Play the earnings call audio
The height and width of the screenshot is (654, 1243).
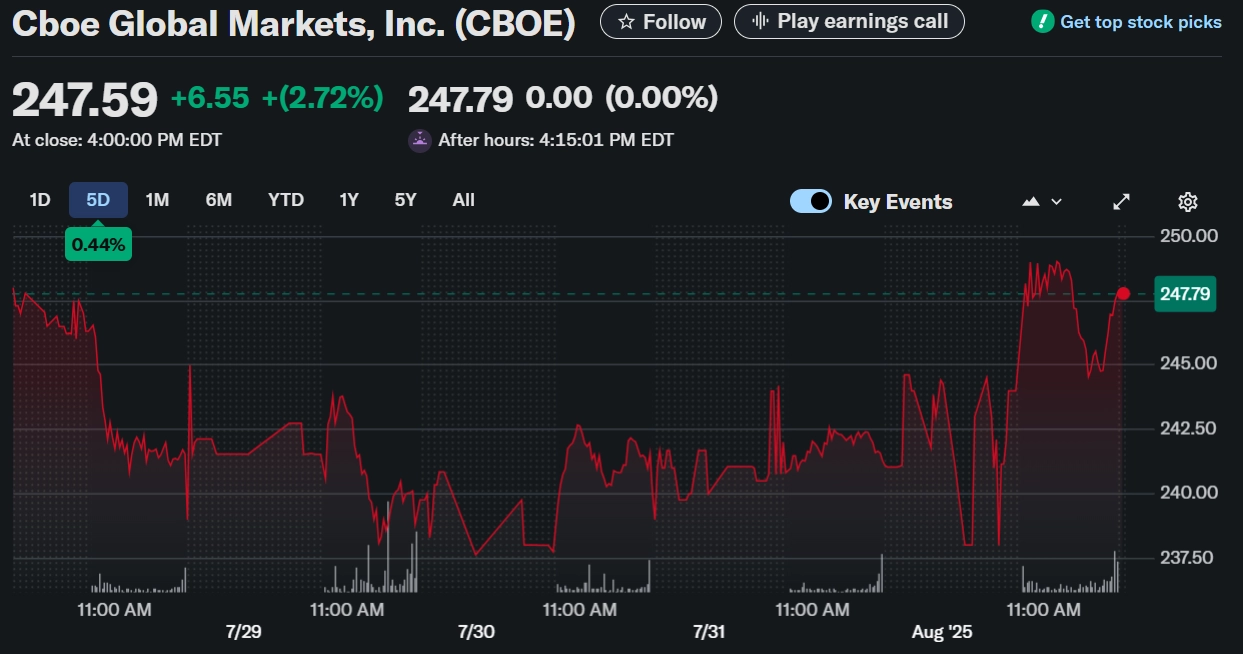(x=849, y=21)
